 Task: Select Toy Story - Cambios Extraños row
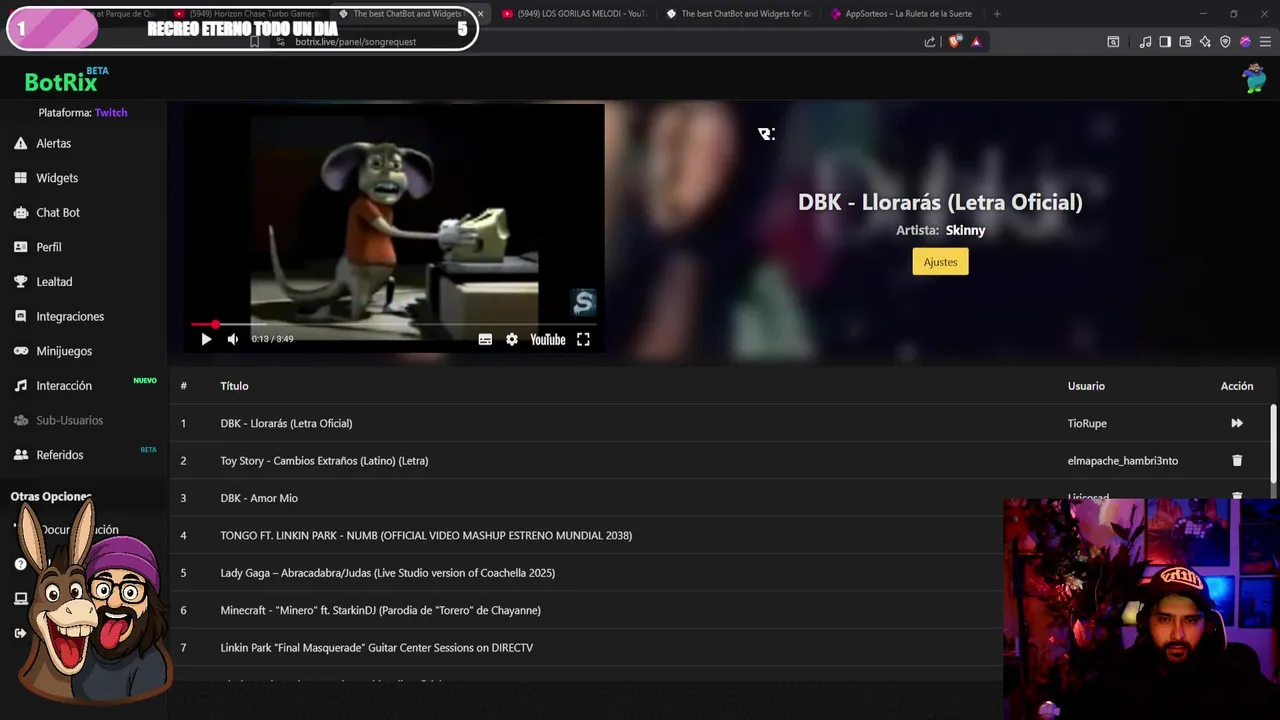pos(720,461)
